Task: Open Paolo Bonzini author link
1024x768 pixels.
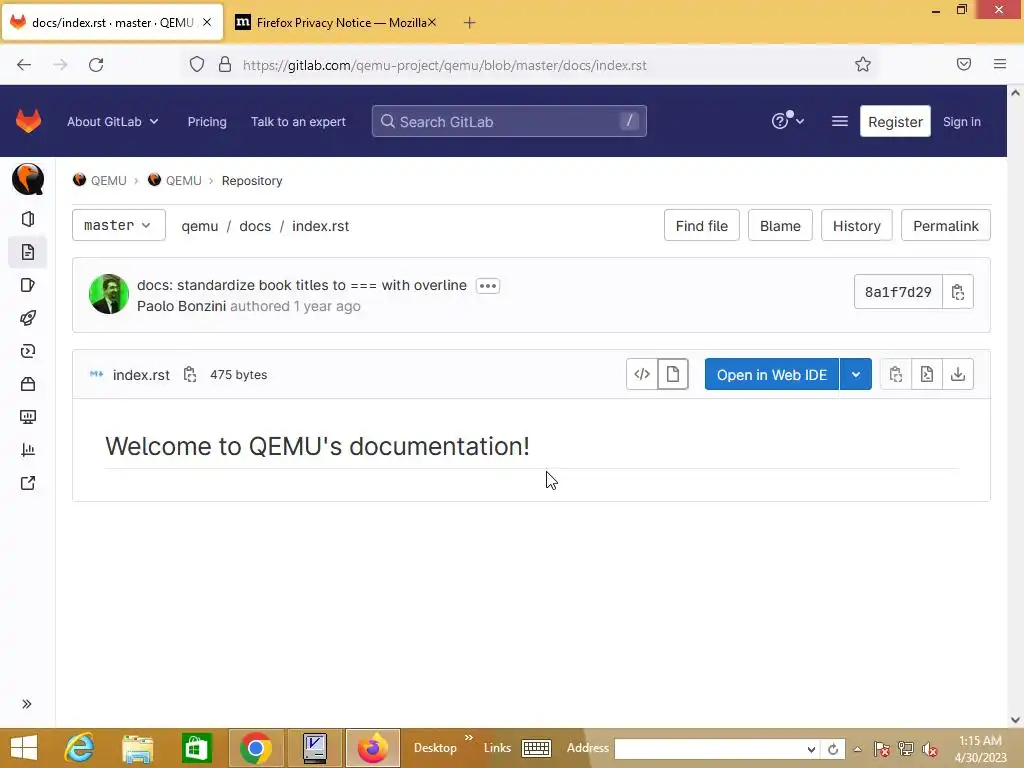Action: tap(182, 306)
